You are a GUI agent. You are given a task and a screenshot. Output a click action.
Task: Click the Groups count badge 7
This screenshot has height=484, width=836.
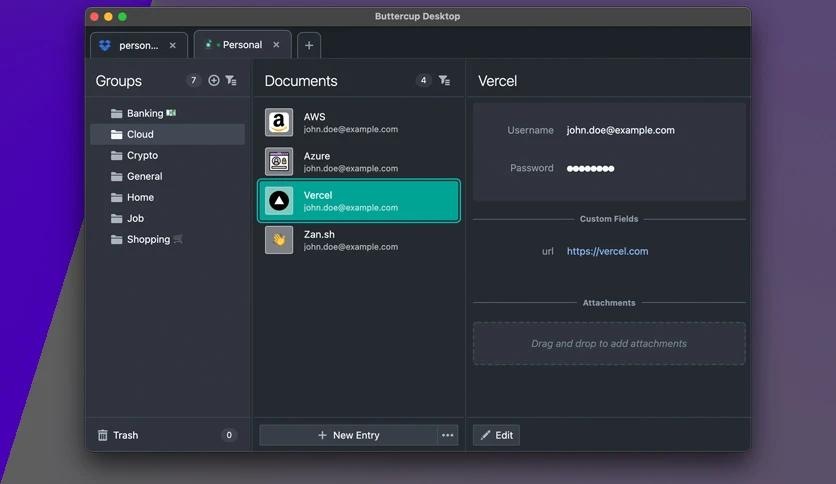(194, 80)
